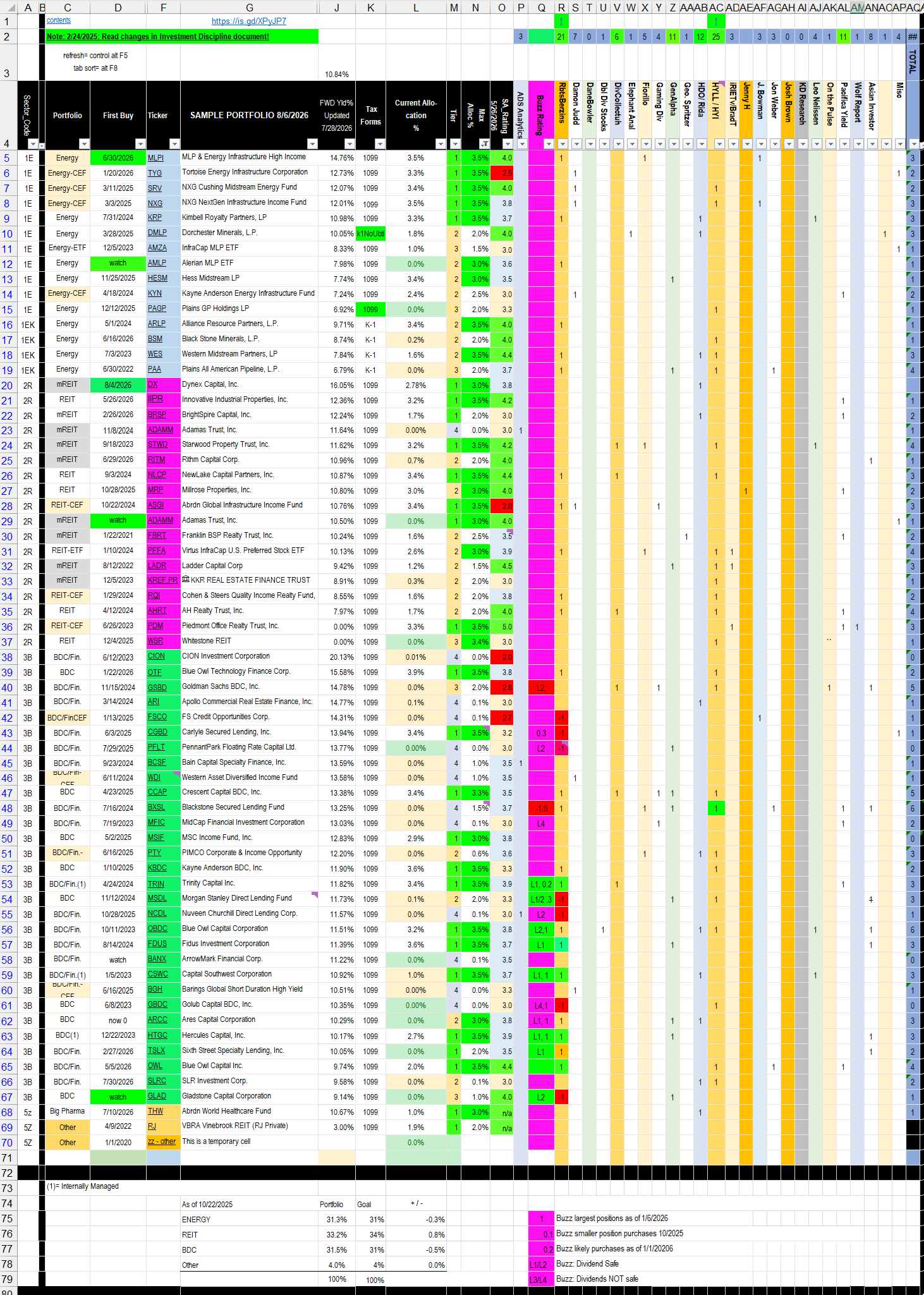Select the 'This is a temporary cell' cell
Image resolution: width=924 pixels, height=1295 pixels.
(250, 1142)
